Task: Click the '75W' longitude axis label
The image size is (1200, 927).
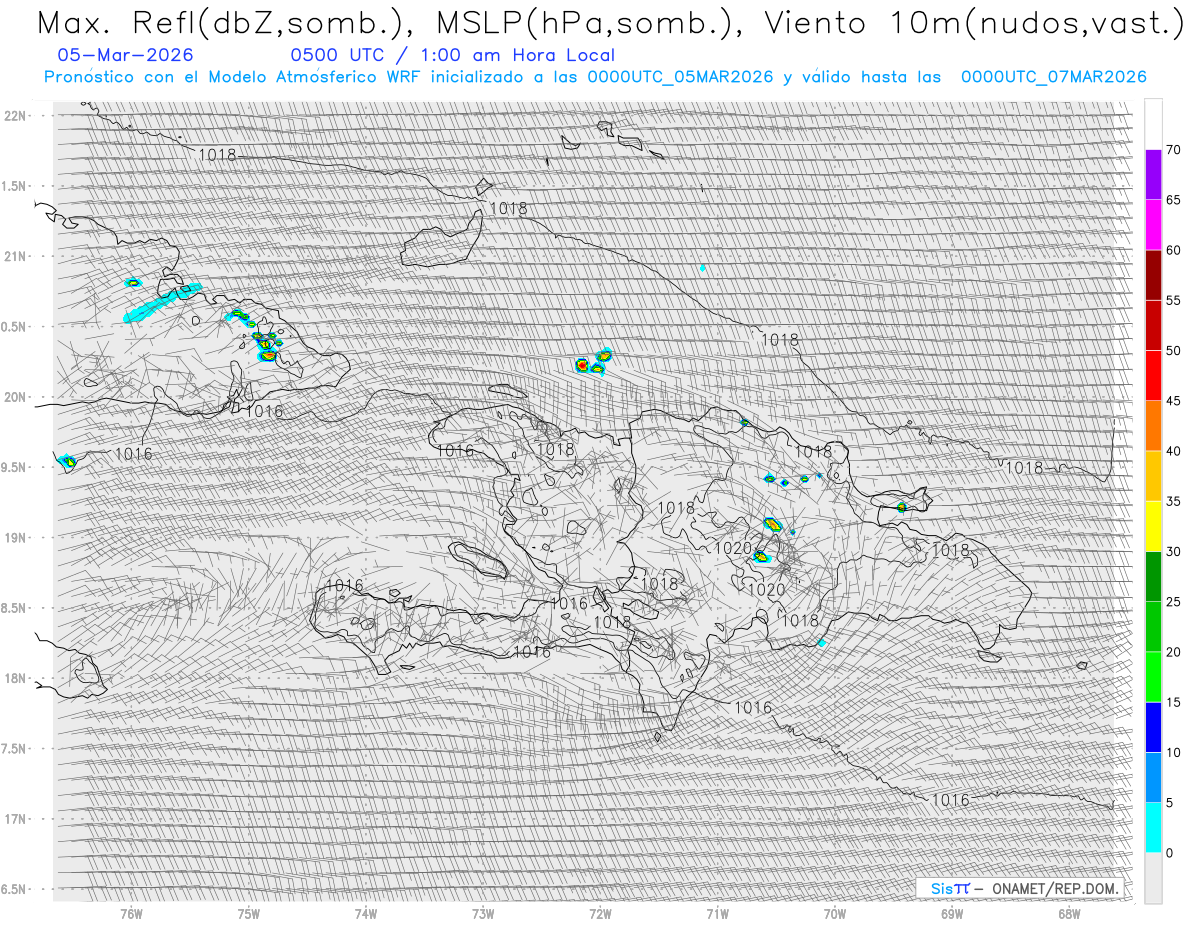Action: (248, 913)
